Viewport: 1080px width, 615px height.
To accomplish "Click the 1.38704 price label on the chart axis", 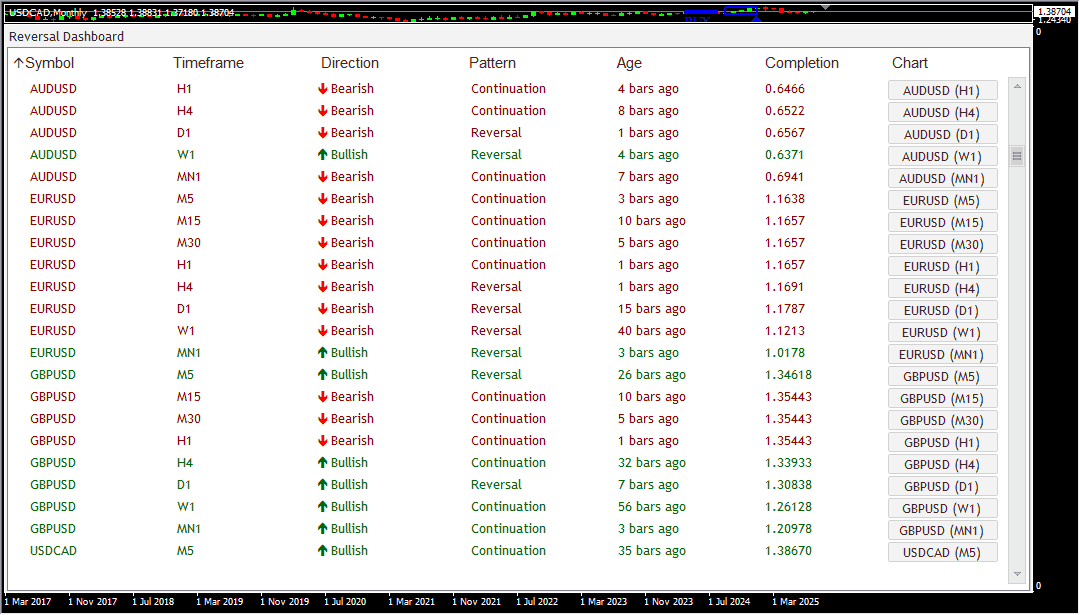I will [1054, 12].
